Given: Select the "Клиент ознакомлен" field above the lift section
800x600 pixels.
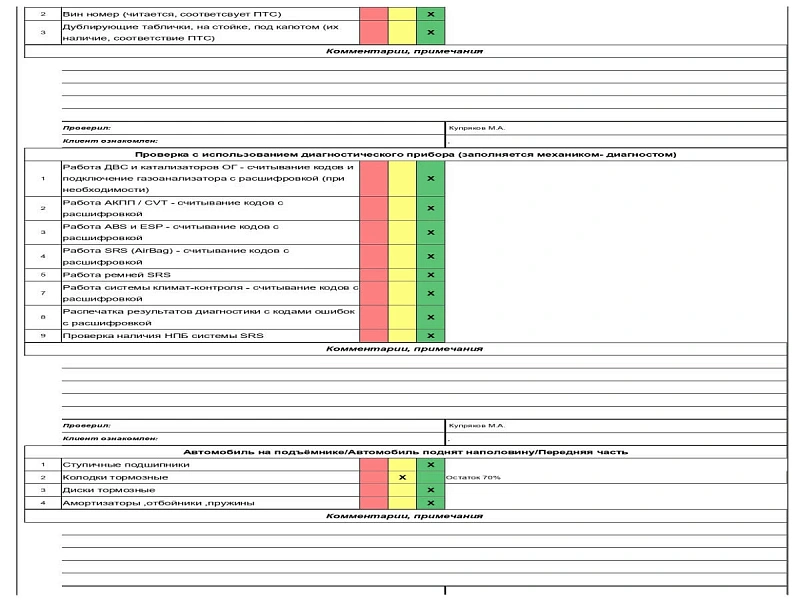Looking at the screenshot, I should (x=110, y=438).
